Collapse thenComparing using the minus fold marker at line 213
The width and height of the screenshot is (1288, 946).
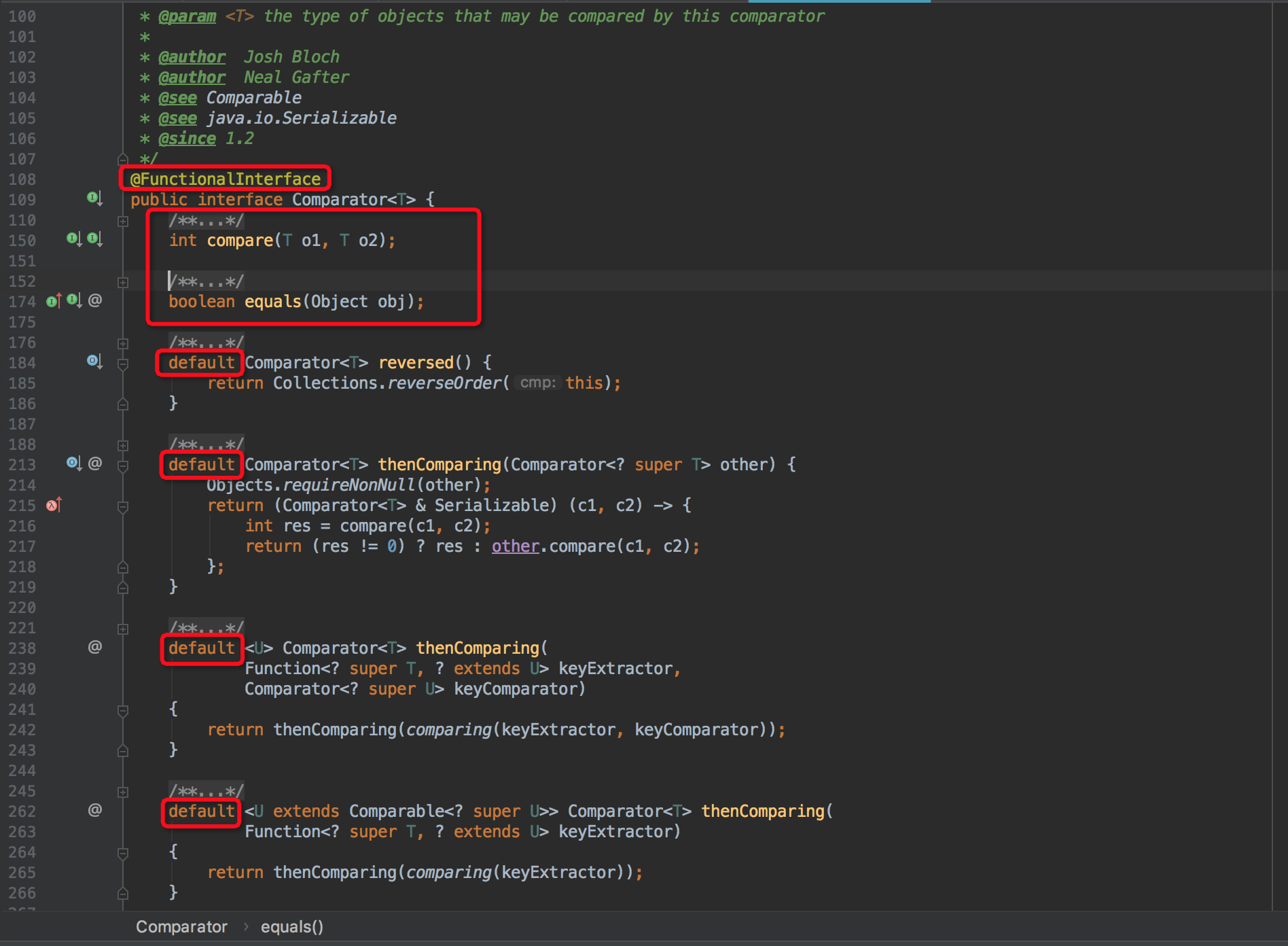click(123, 466)
